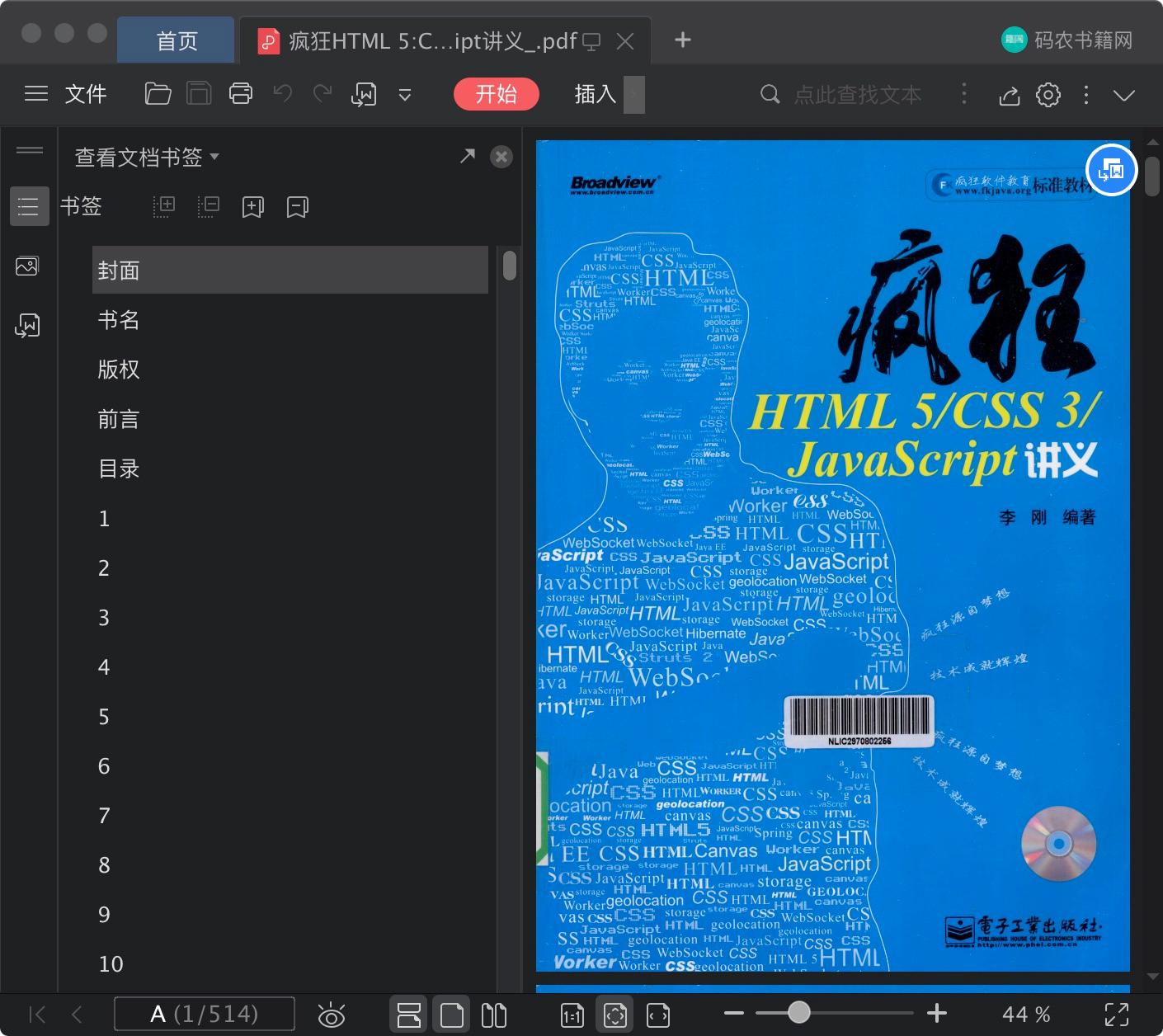Screen dimensions: 1163x1036
Task: Switch to the 首页 tab
Action: [177, 40]
